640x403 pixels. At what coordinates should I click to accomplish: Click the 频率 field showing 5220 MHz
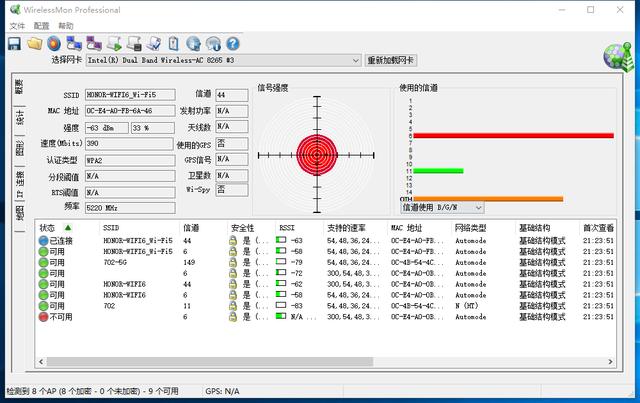(130, 208)
